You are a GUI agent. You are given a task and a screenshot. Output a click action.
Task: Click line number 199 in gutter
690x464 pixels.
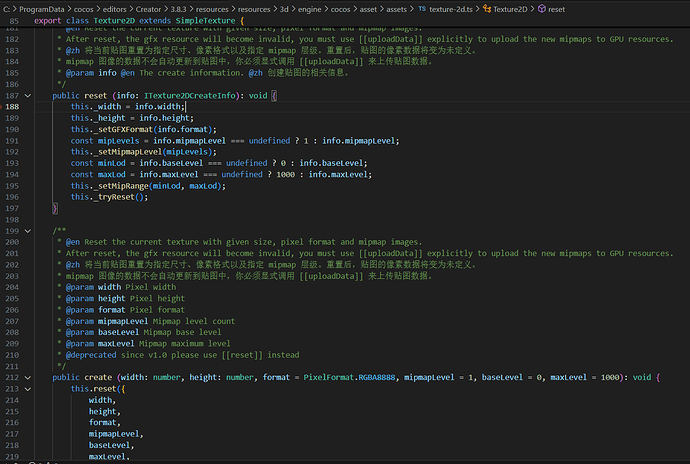(12, 230)
